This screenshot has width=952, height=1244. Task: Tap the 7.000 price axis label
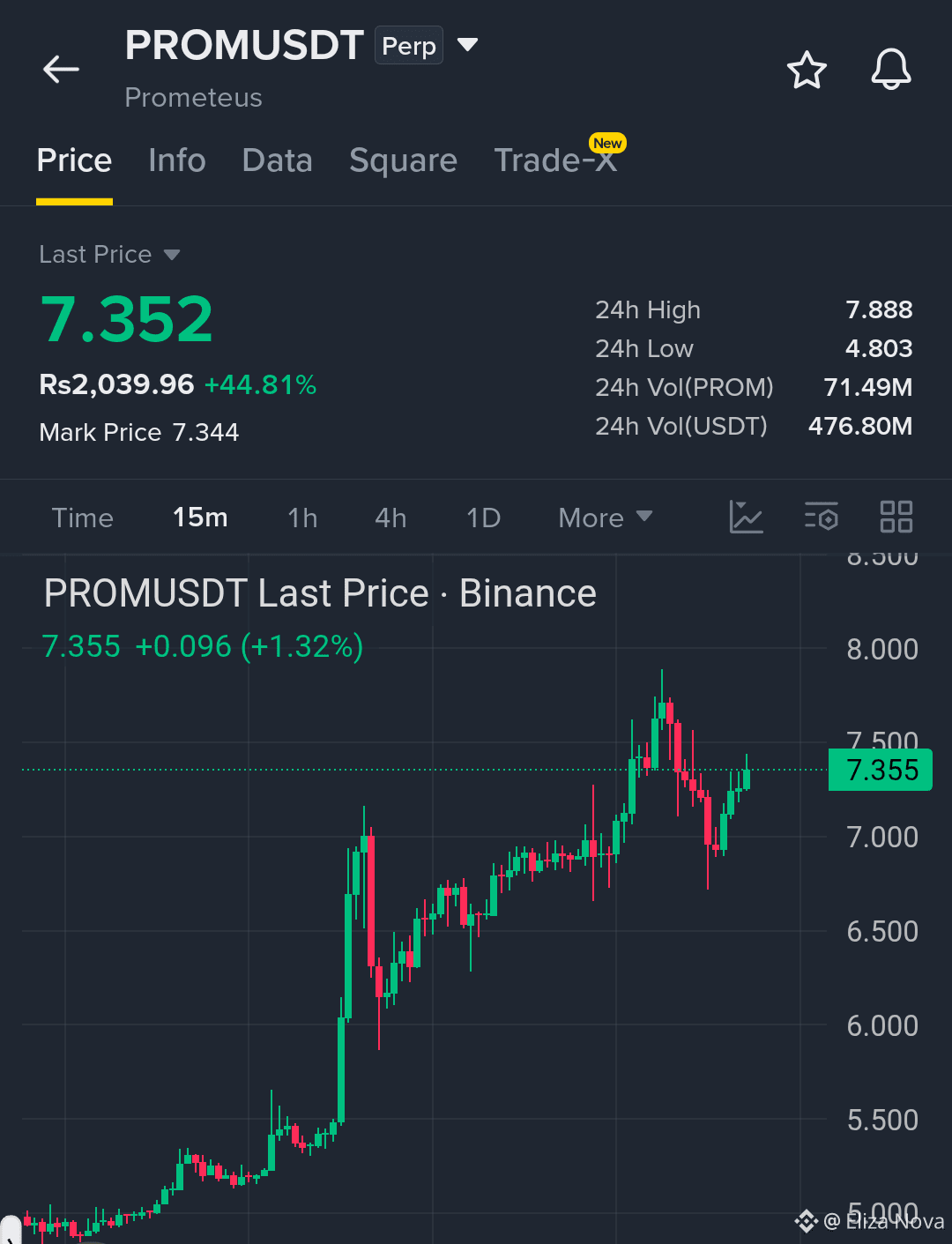[882, 838]
